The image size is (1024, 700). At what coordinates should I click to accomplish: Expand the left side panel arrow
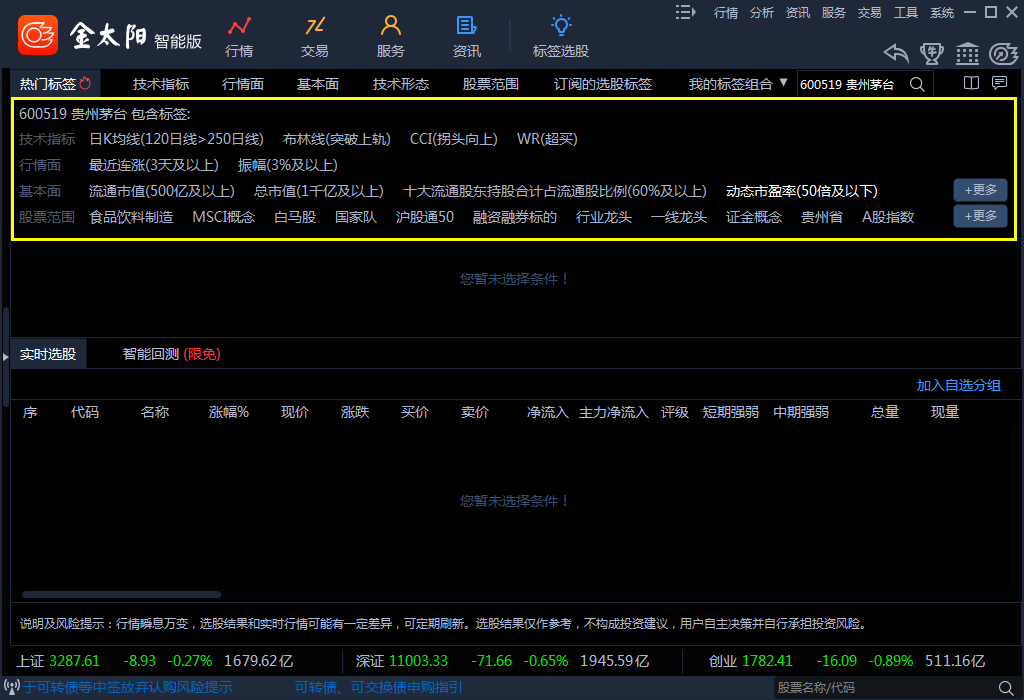[5, 357]
